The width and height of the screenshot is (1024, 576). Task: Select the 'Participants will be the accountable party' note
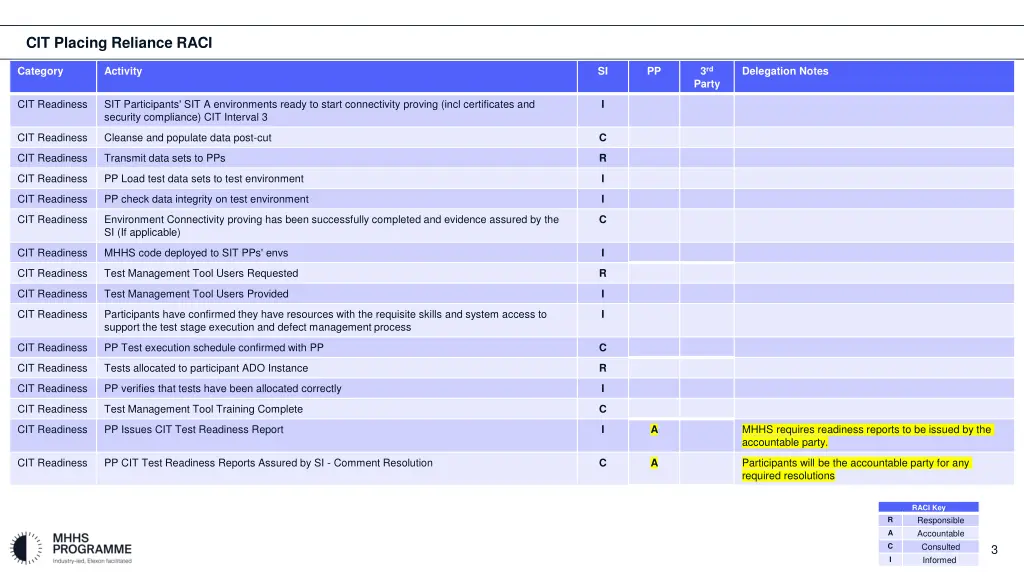[855, 469]
